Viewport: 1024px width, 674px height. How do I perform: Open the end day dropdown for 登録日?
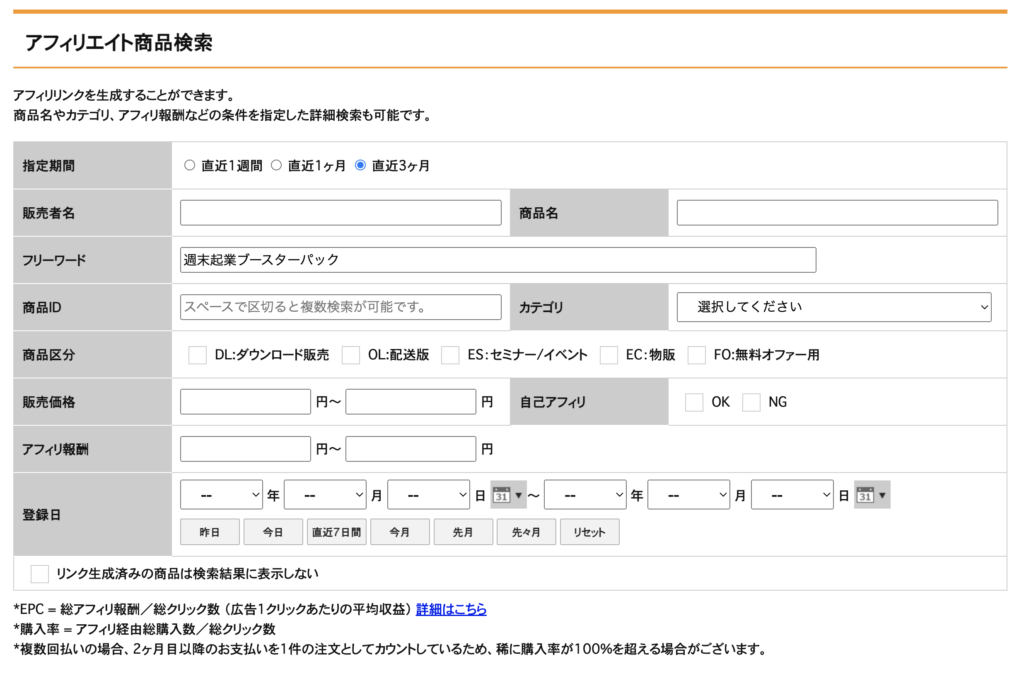point(792,495)
